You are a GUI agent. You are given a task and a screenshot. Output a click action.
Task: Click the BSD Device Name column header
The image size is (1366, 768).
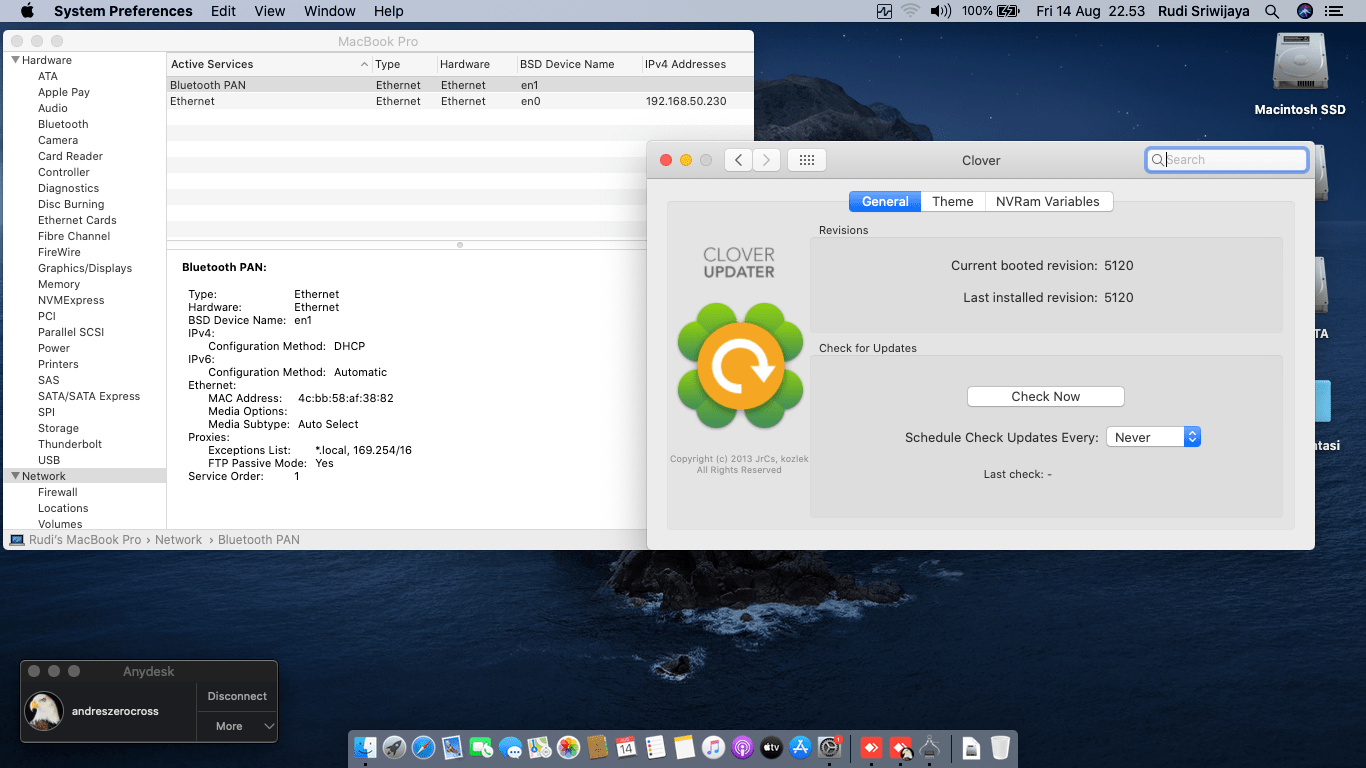point(579,64)
